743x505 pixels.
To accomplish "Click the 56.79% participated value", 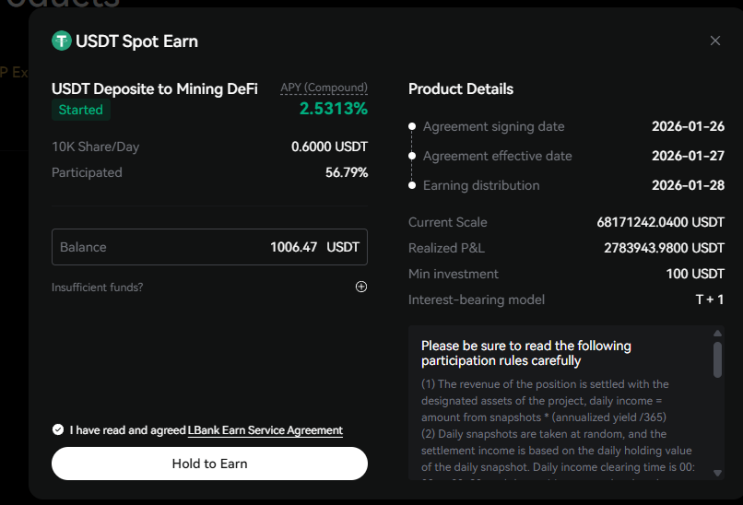I will [x=346, y=172].
